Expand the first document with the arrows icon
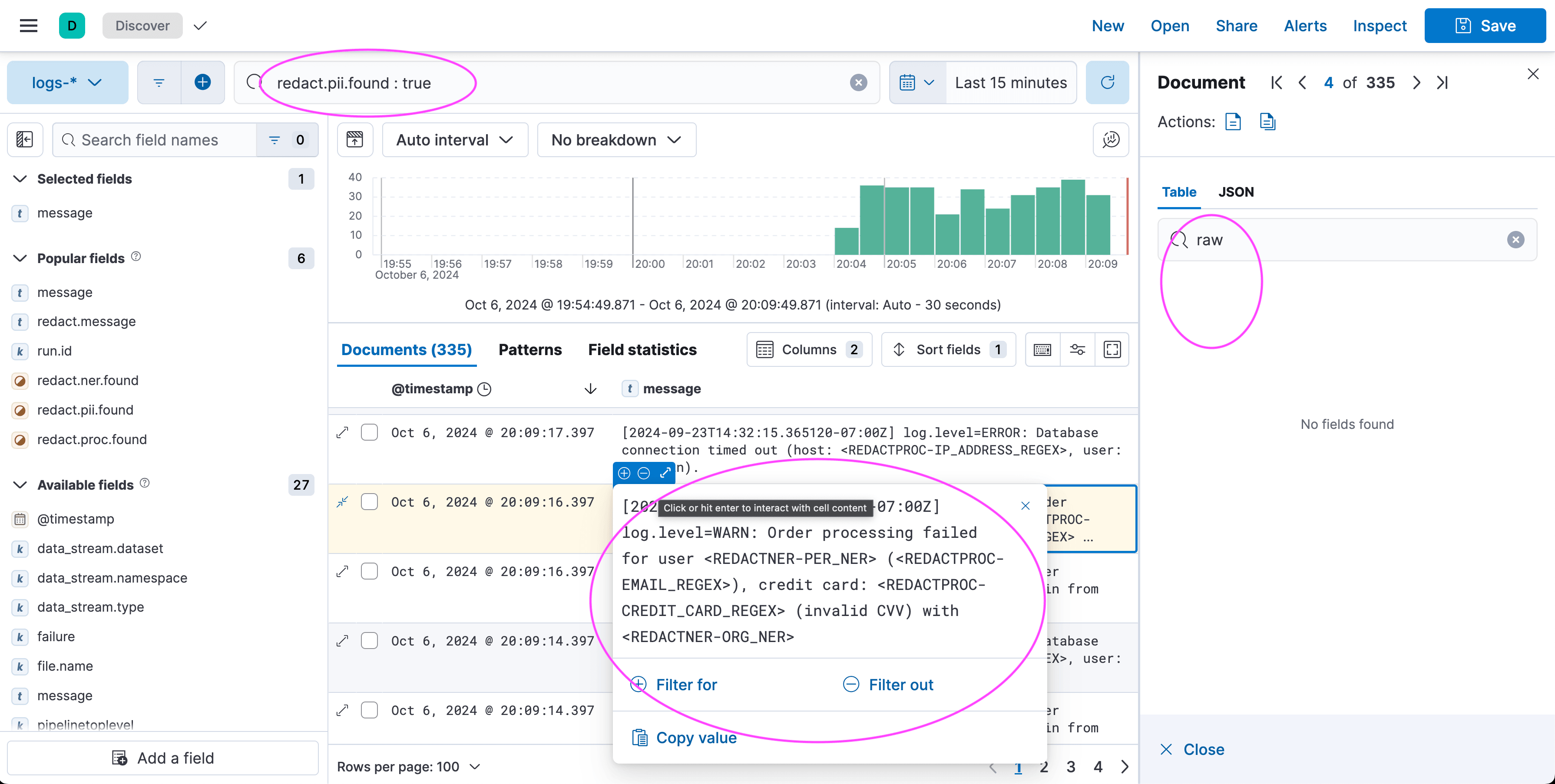This screenshot has height=784, width=1555. point(342,432)
